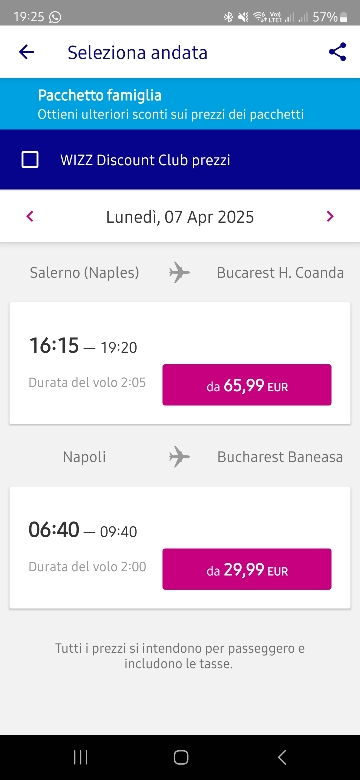Open the Pacchetto famiglia banner
The height and width of the screenshot is (780, 360).
(180, 104)
